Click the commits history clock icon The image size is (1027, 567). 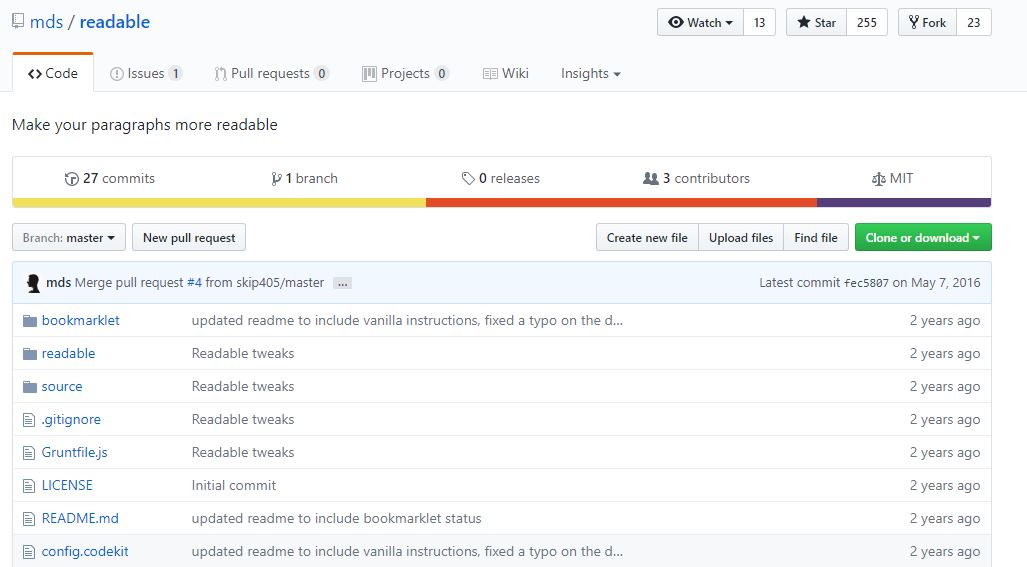tap(71, 179)
